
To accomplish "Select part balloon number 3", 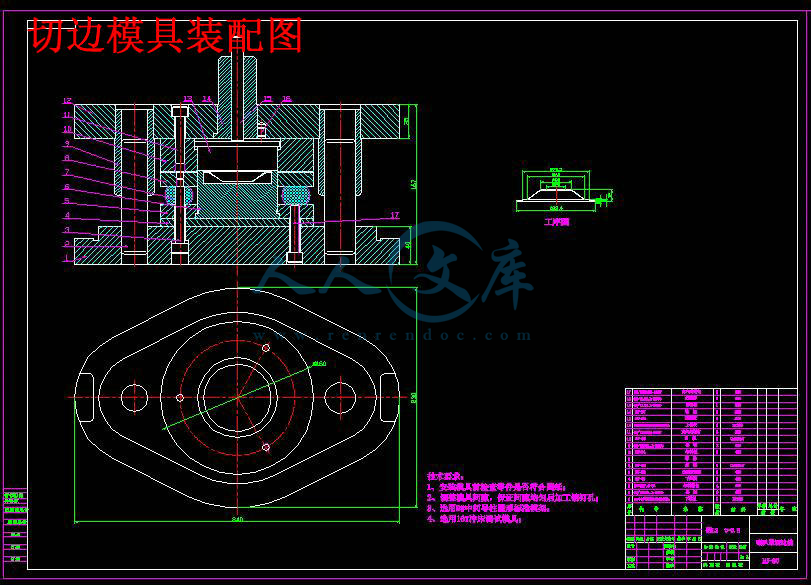I will point(67,230).
